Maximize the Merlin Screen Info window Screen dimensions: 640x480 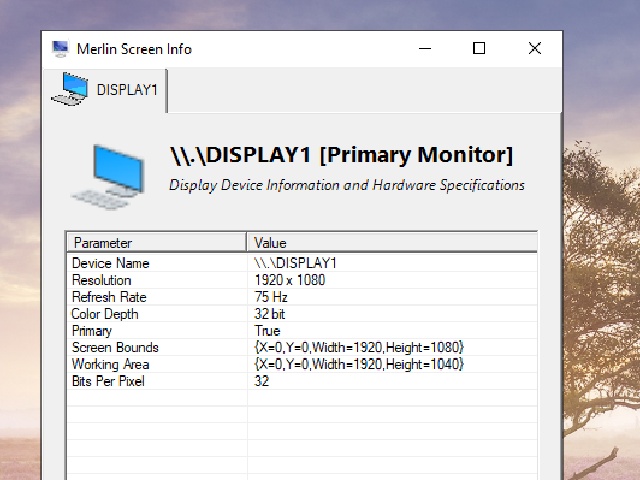coord(479,49)
